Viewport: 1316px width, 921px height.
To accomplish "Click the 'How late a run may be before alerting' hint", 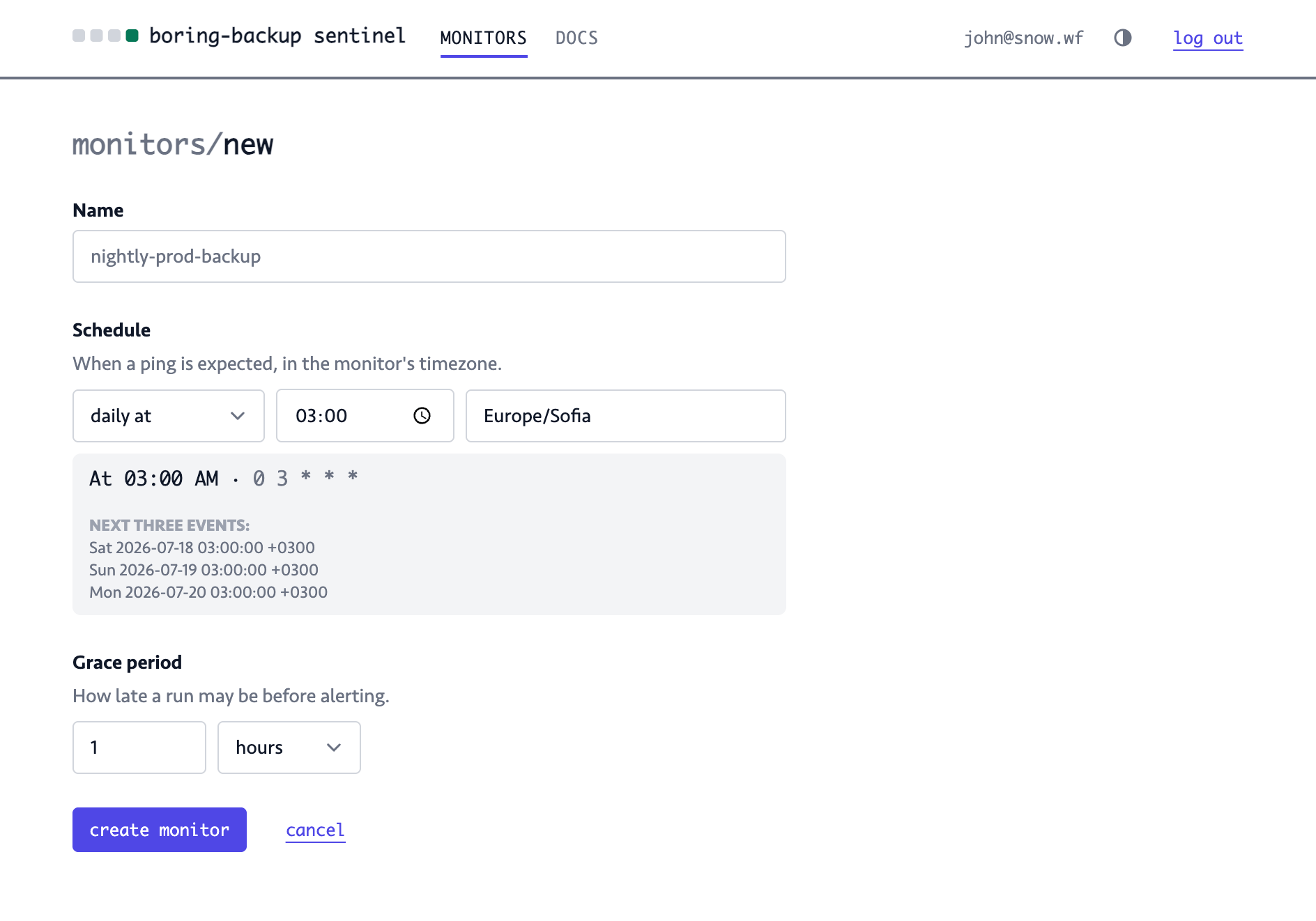I will (231, 696).
